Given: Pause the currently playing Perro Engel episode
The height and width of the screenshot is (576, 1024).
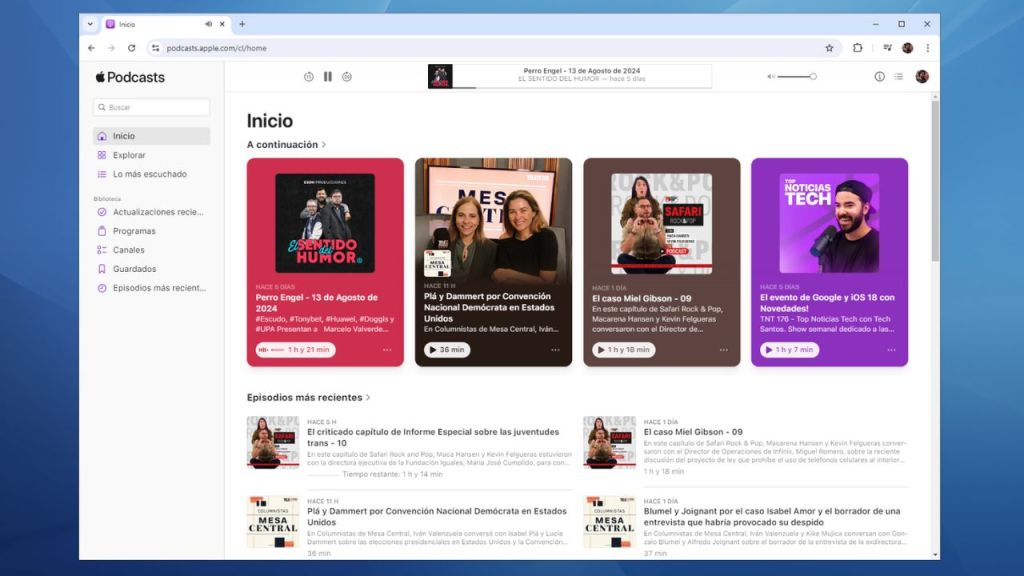Looking at the screenshot, I should [327, 76].
